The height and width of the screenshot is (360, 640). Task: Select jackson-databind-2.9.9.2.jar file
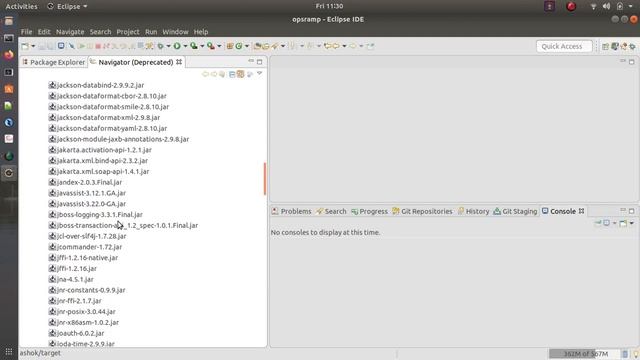pos(96,85)
